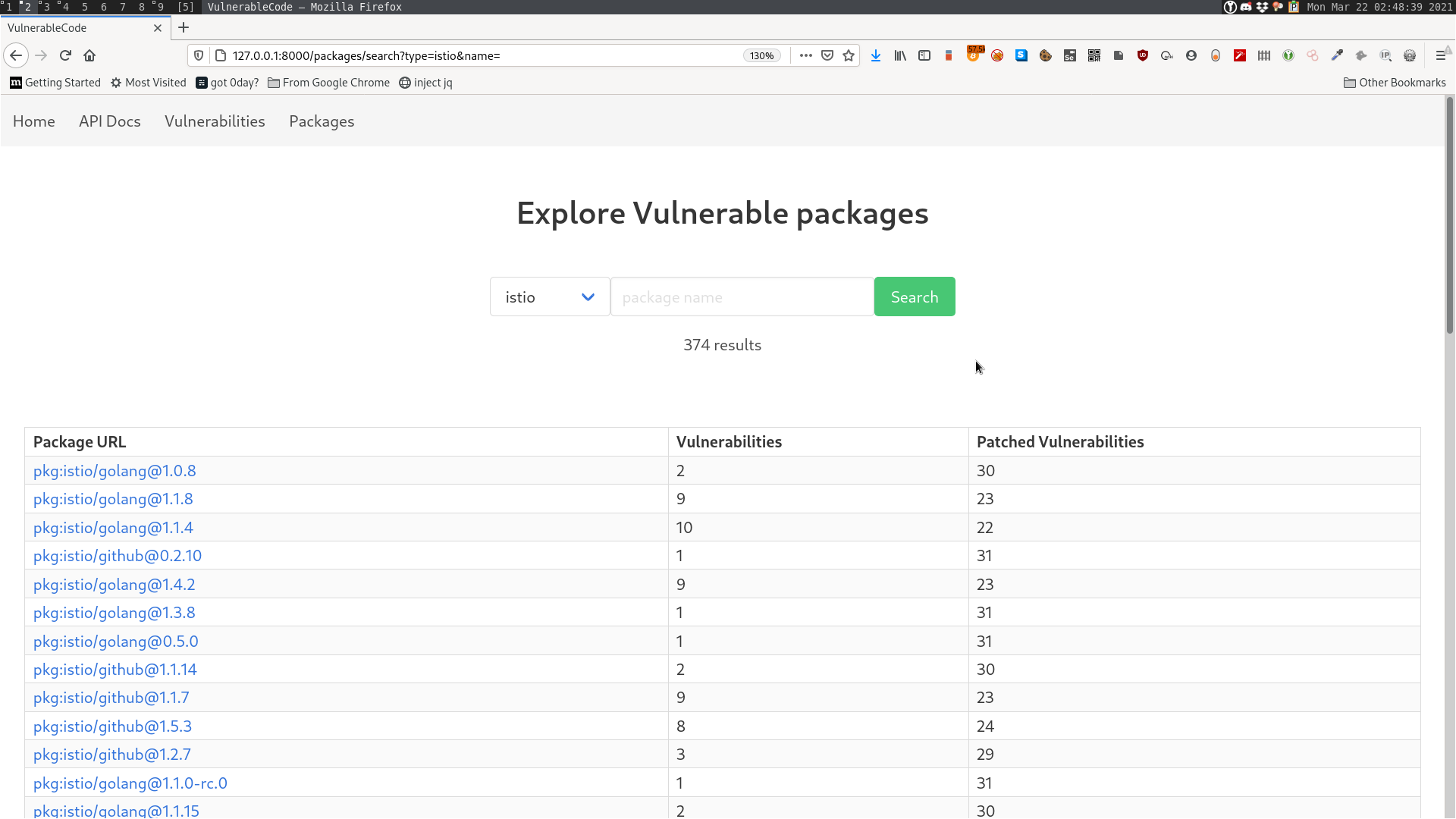Open the Library bookshelf icon
This screenshot has width=1456, height=819.
coord(900,55)
